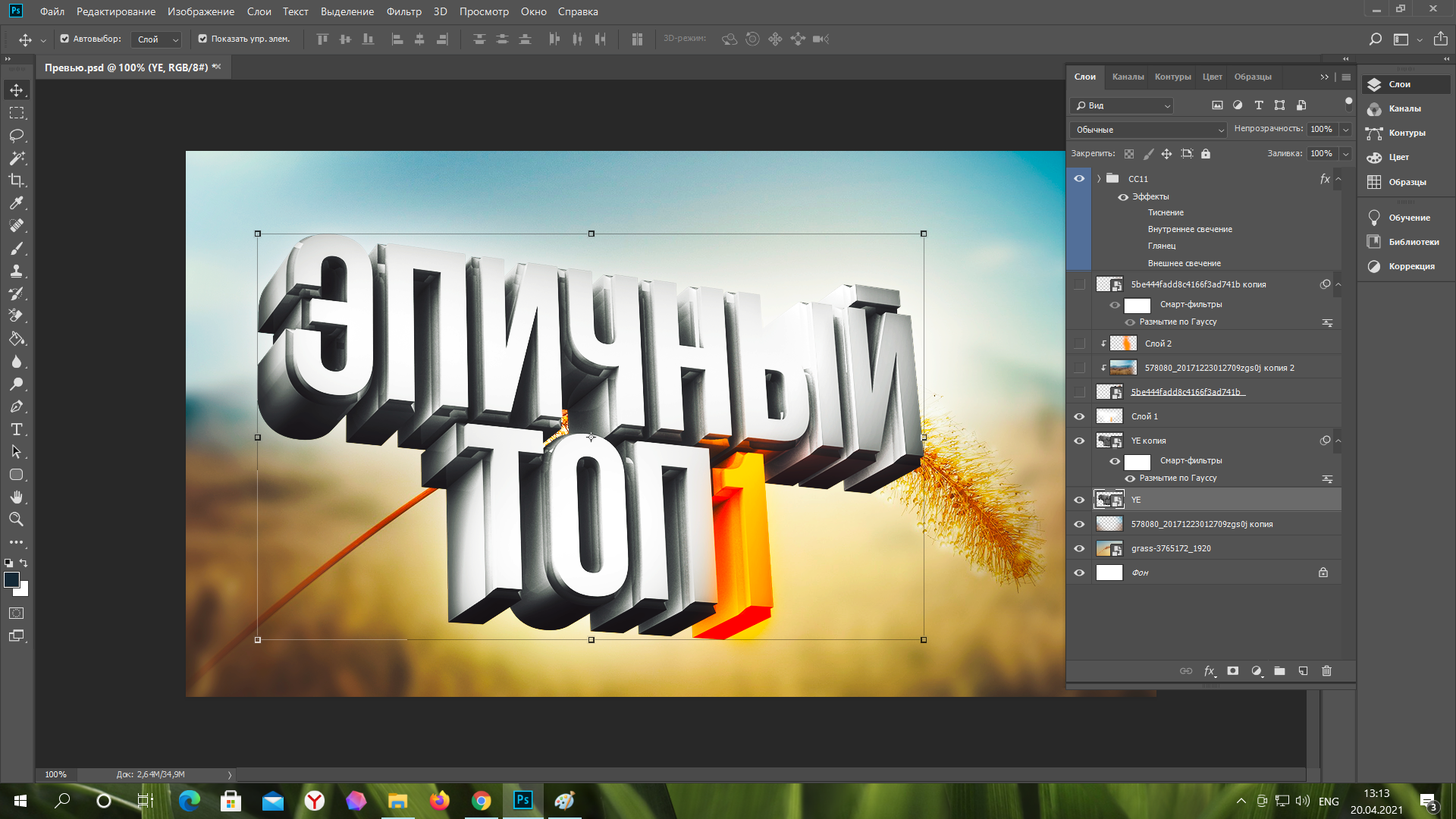This screenshot has width=1456, height=819.
Task: Open the Выделение menu
Action: click(x=347, y=11)
